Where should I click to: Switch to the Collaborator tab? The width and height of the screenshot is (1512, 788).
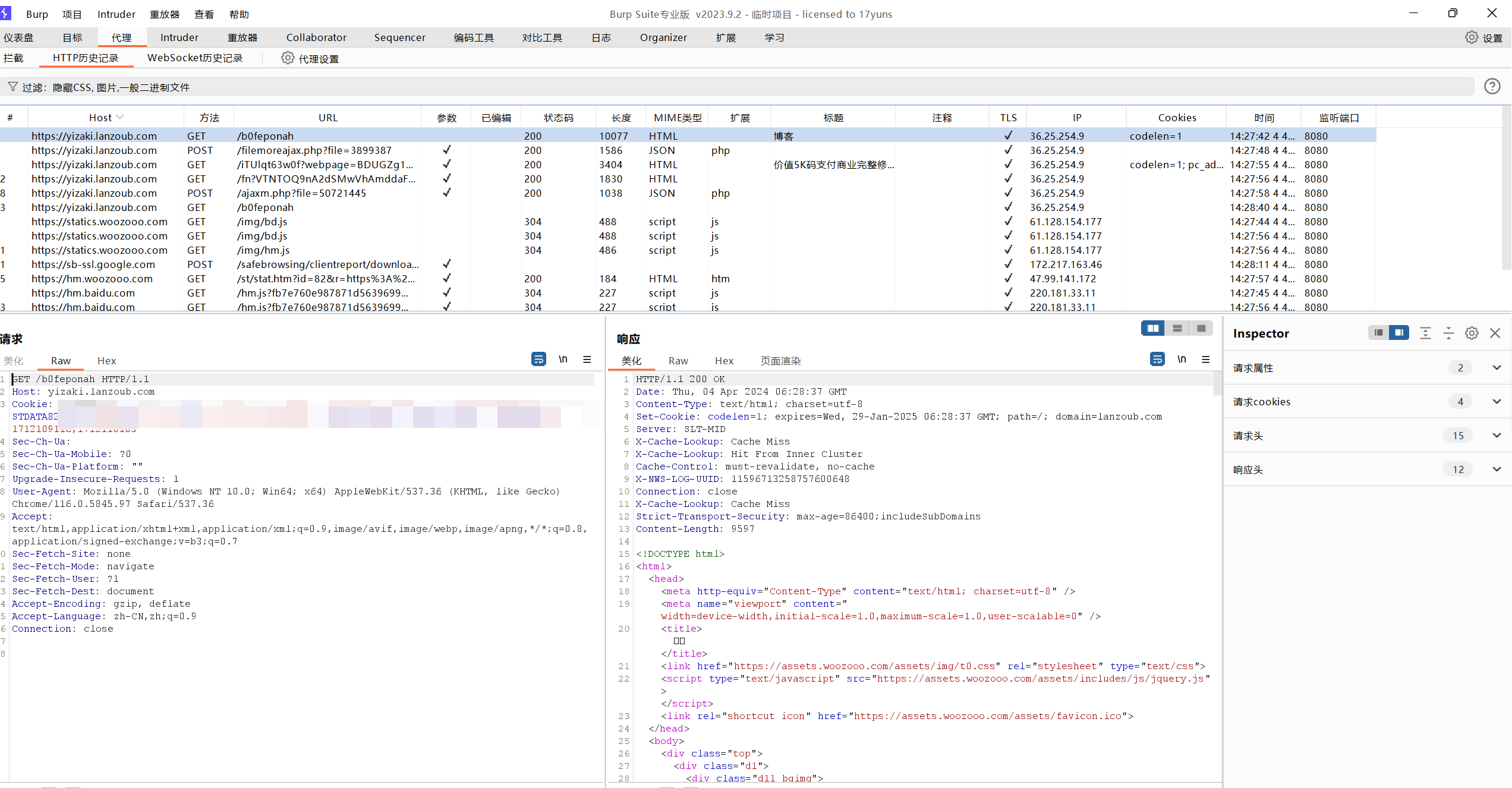click(316, 37)
